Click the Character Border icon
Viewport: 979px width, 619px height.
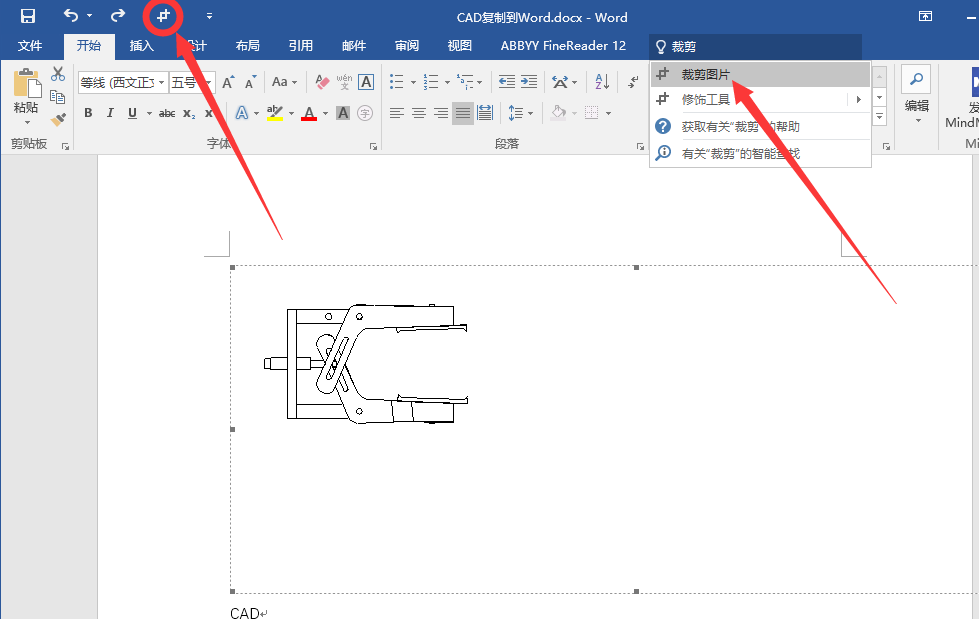point(366,82)
